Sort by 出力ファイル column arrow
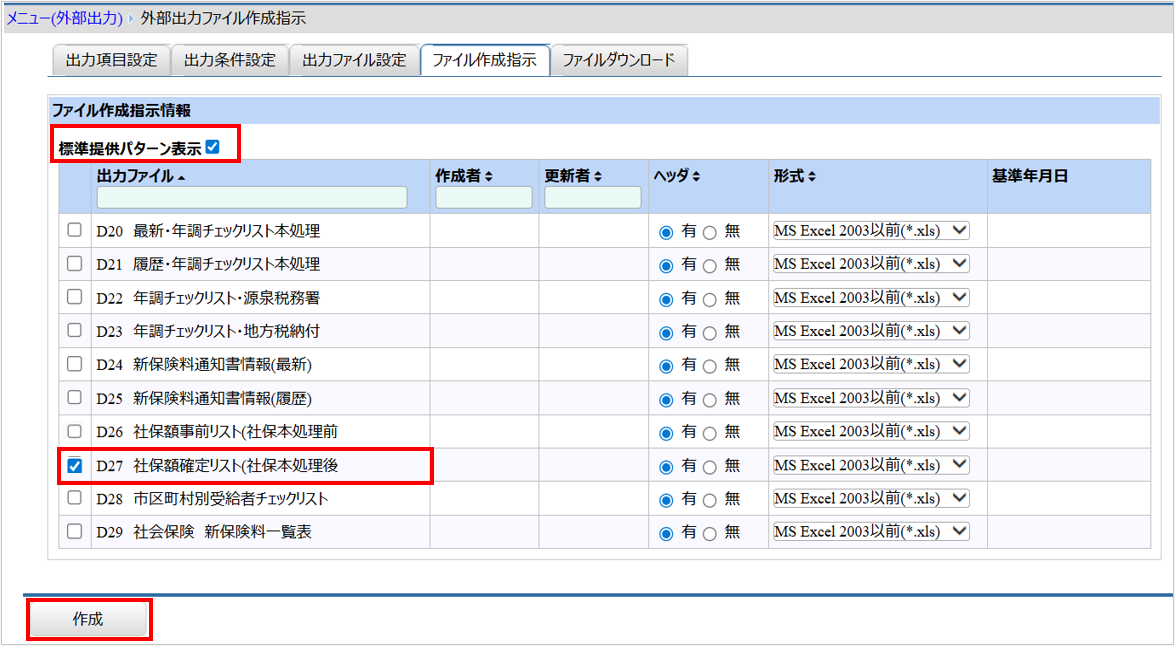The width and height of the screenshot is (1175, 646). coord(182,178)
